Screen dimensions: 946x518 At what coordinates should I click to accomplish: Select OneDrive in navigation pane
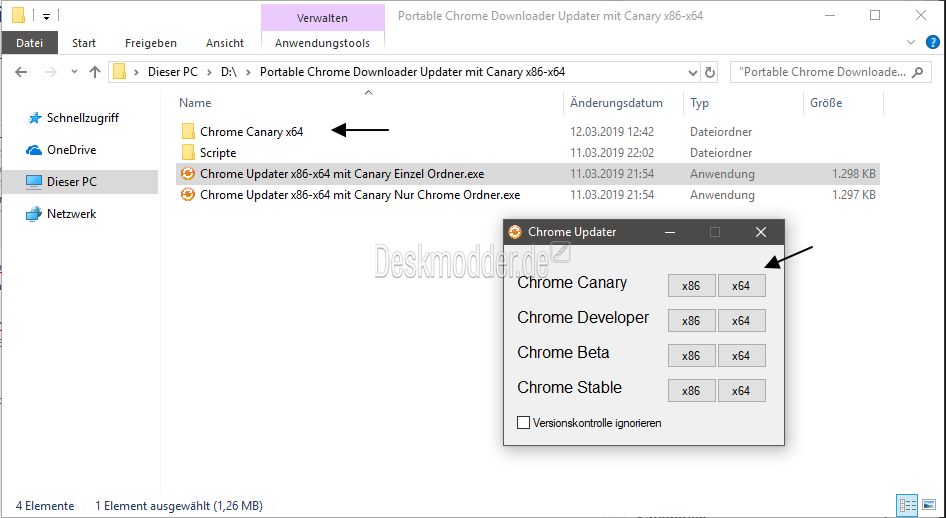coord(71,150)
